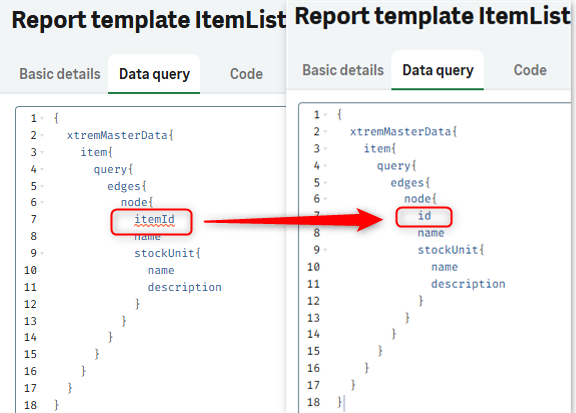
Task: Switch to Code tab in left panel
Action: coord(246,74)
